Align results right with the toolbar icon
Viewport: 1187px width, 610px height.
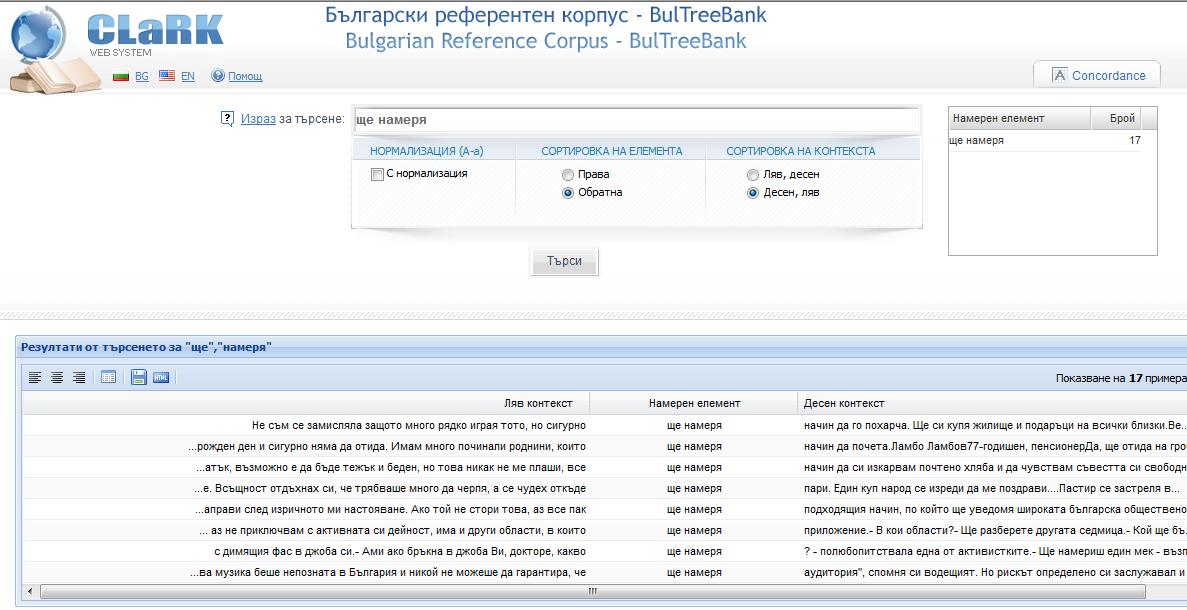[x=79, y=377]
